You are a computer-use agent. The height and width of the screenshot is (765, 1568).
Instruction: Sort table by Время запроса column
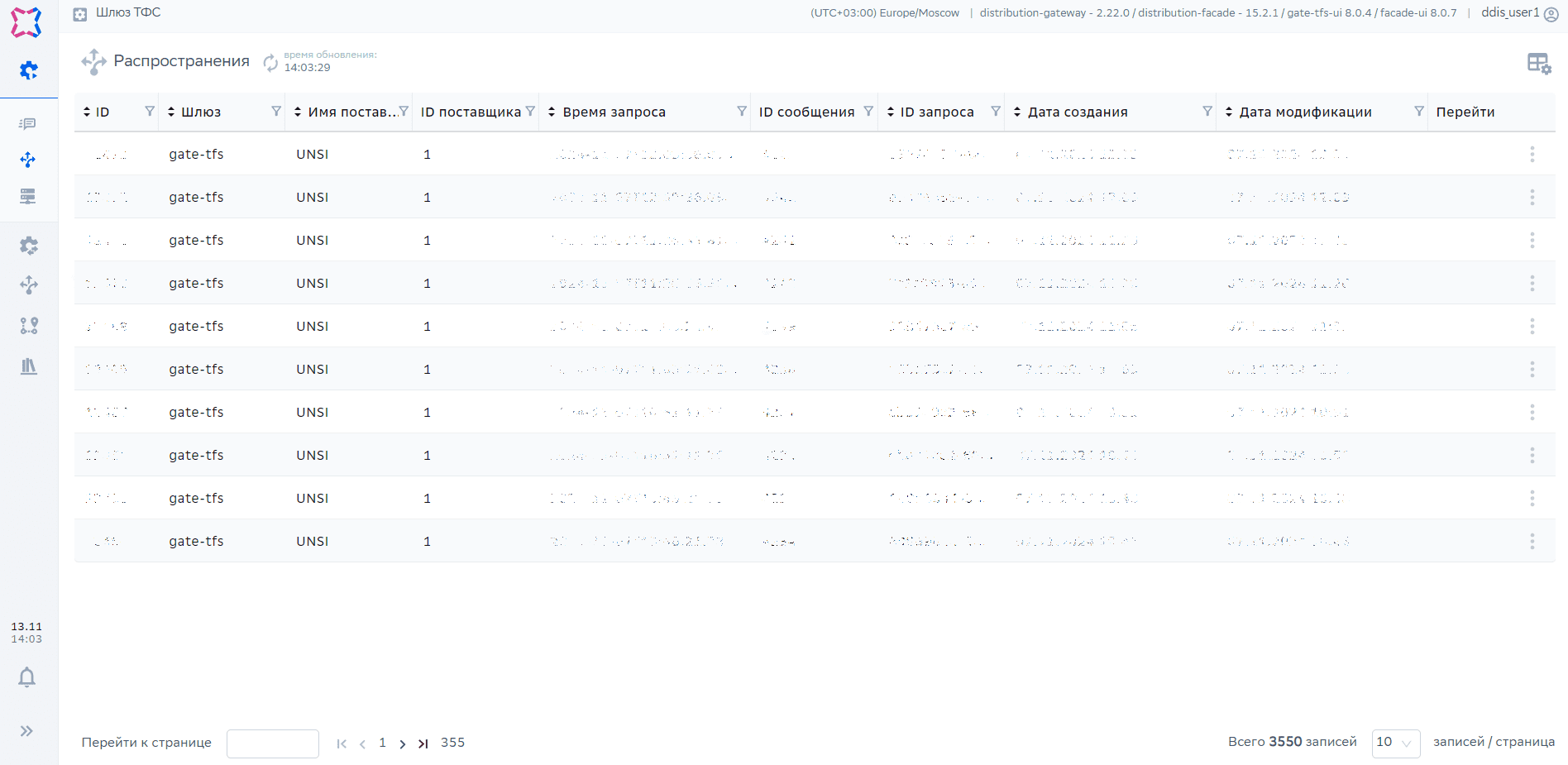coord(552,112)
